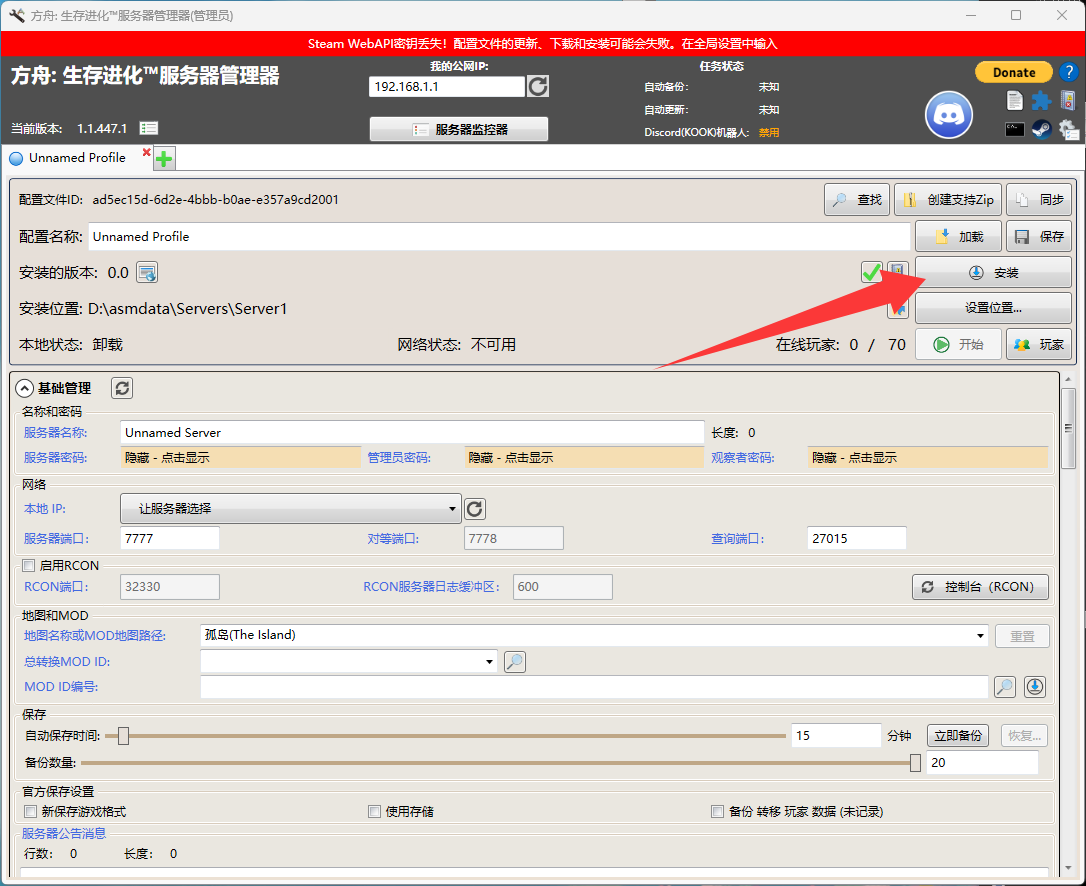Refresh the public IP address
The height and width of the screenshot is (886, 1086).
click(538, 87)
